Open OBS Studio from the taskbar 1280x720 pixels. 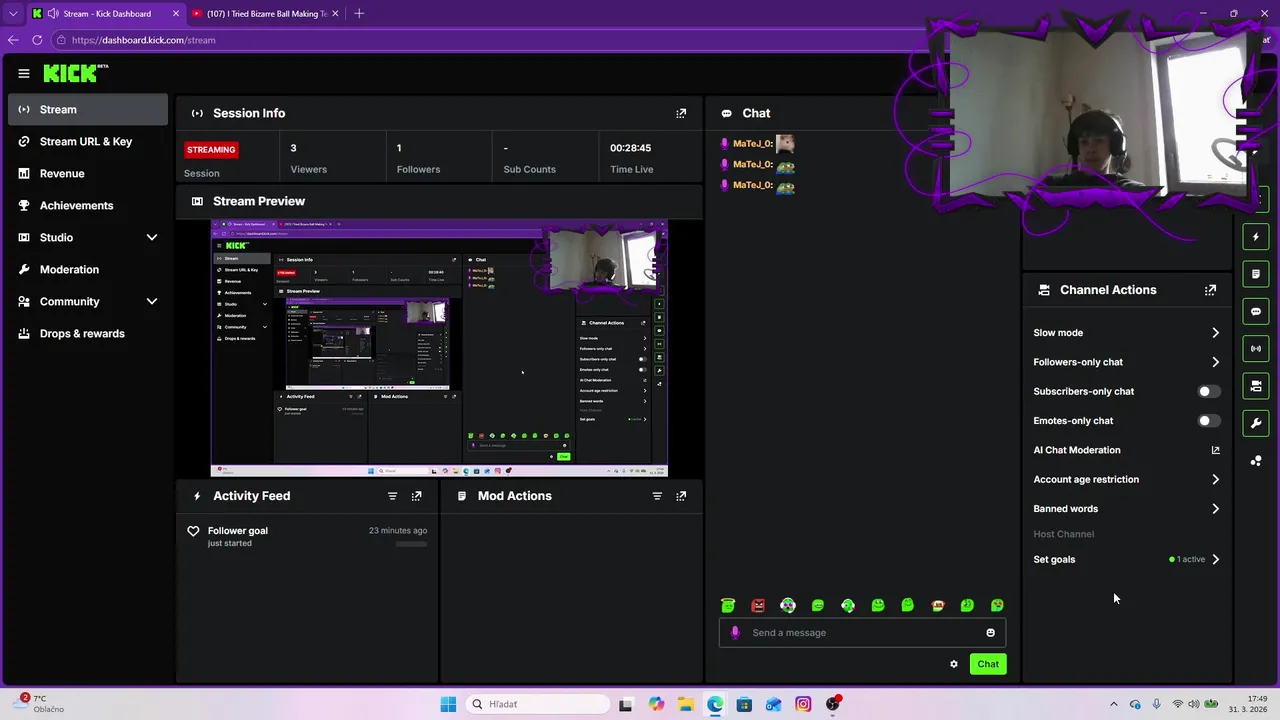832,704
